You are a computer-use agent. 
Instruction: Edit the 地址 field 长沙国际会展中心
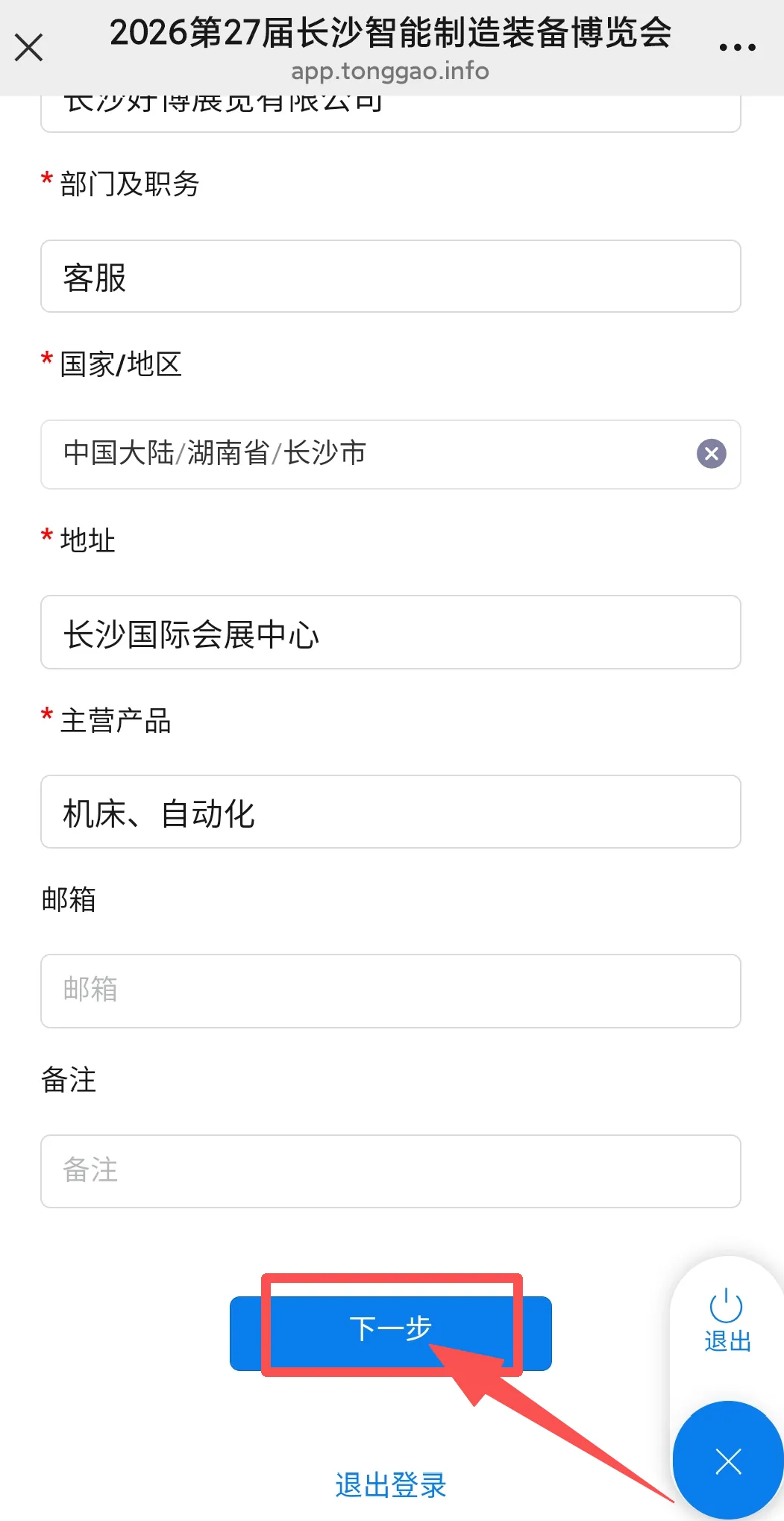click(x=390, y=632)
